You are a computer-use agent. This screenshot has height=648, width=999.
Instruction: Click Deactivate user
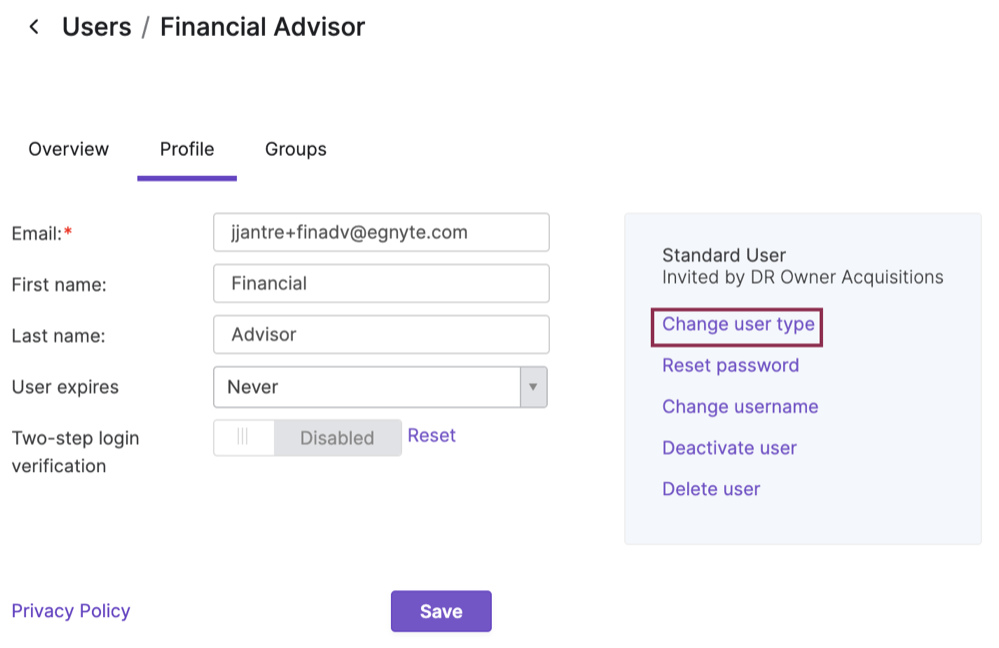click(x=729, y=447)
